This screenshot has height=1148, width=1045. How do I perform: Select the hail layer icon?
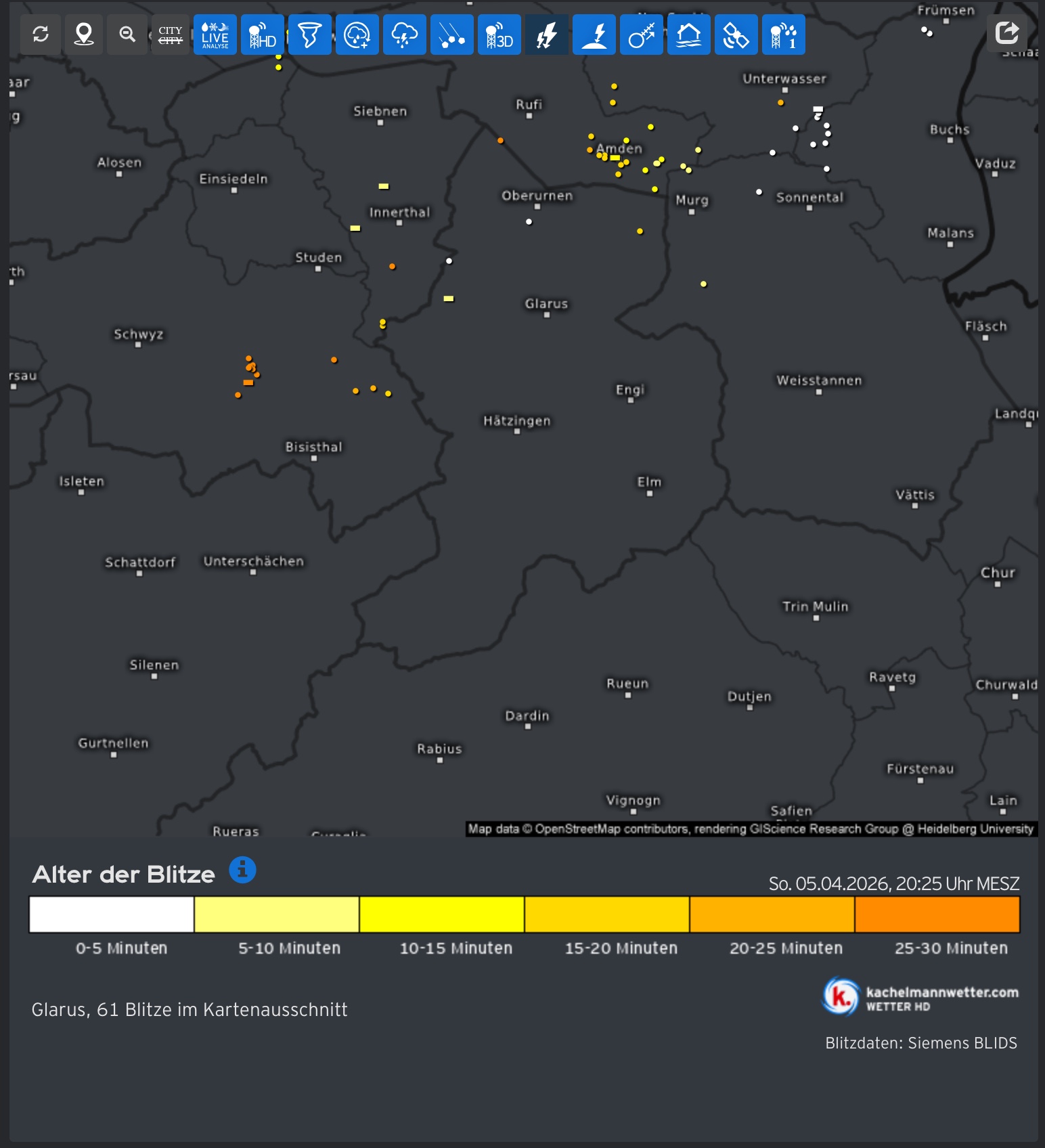click(452, 35)
